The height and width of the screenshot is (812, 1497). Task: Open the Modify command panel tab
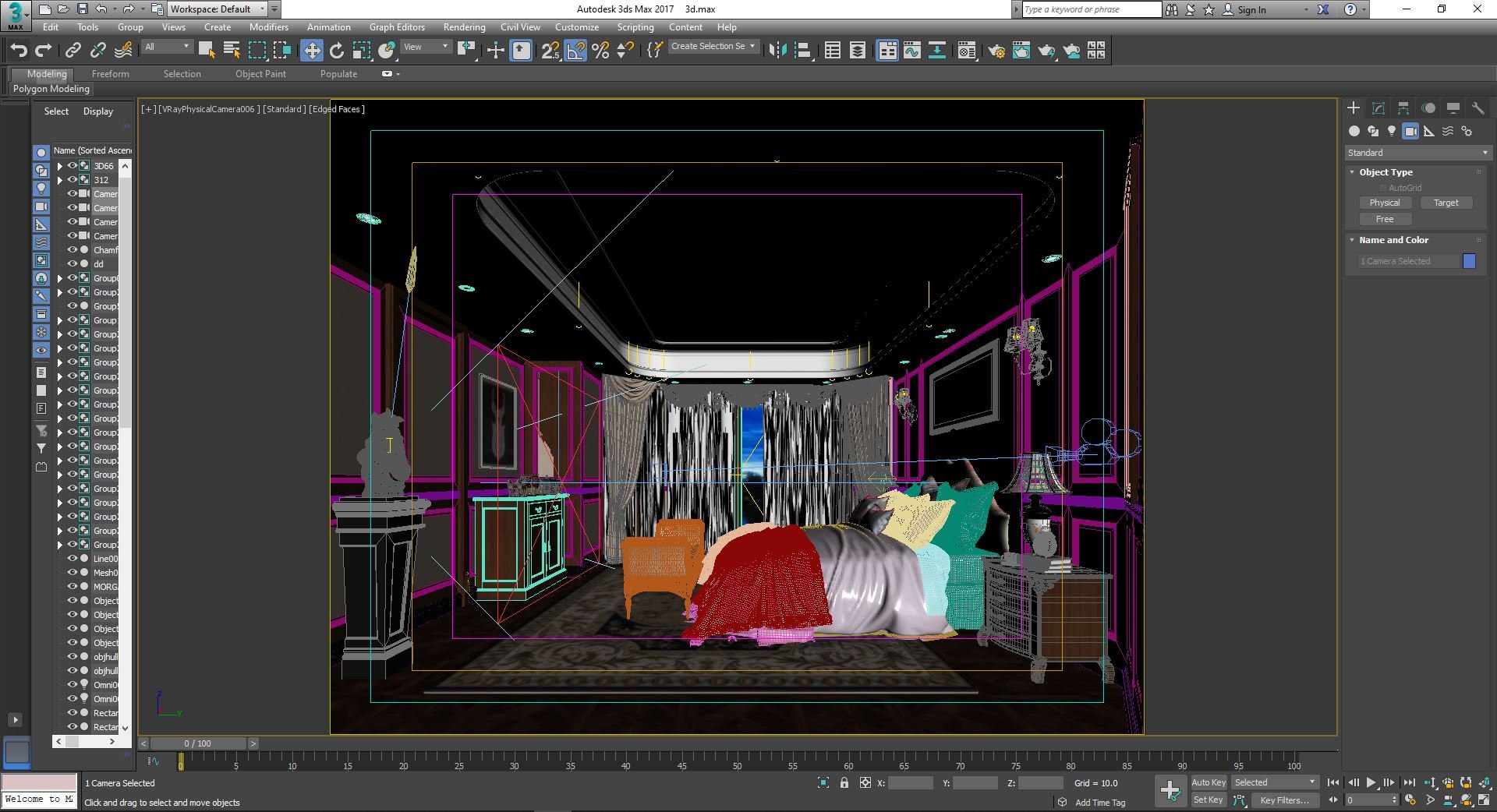(x=1378, y=108)
